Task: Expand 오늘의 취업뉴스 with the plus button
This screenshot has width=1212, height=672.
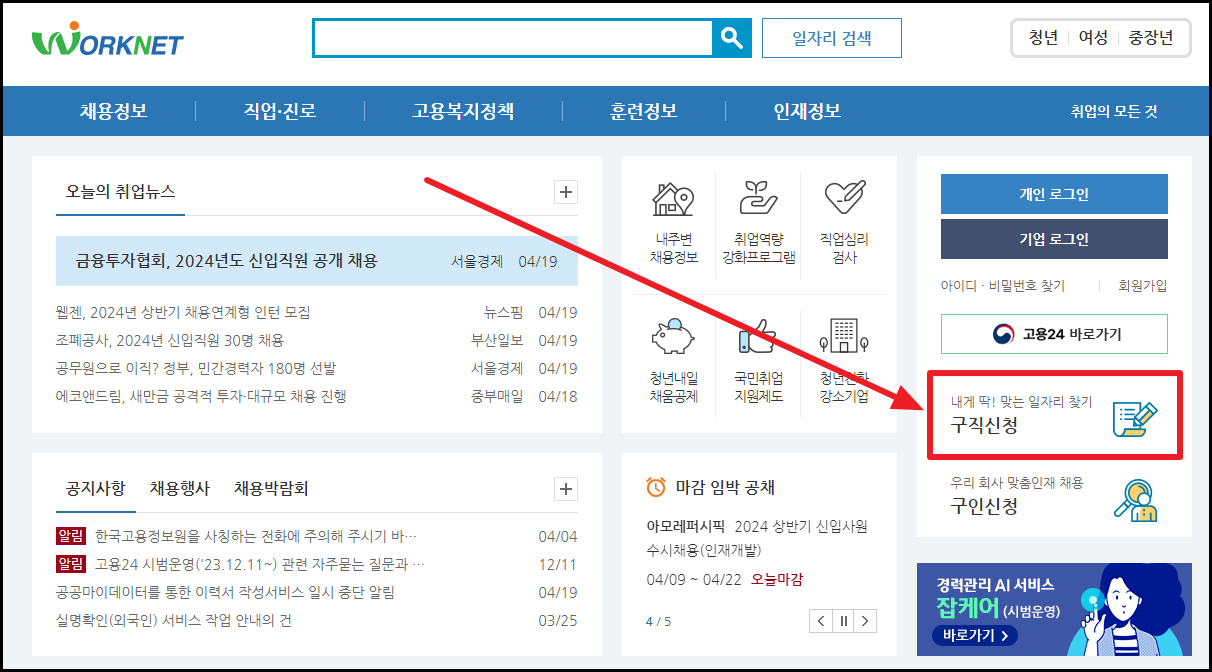Action: [x=565, y=191]
